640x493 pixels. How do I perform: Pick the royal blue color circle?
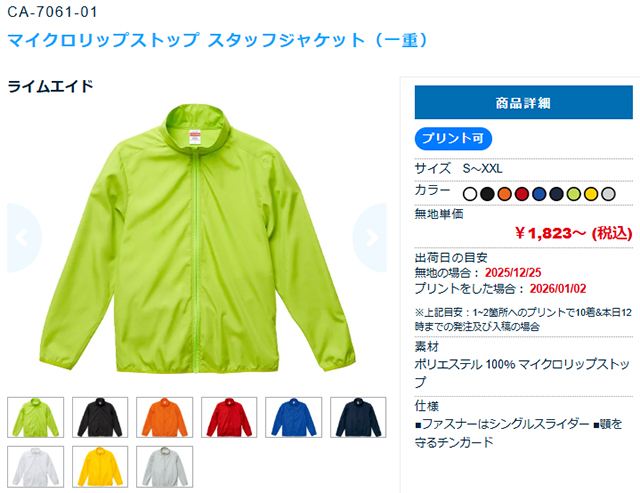pos(539,194)
